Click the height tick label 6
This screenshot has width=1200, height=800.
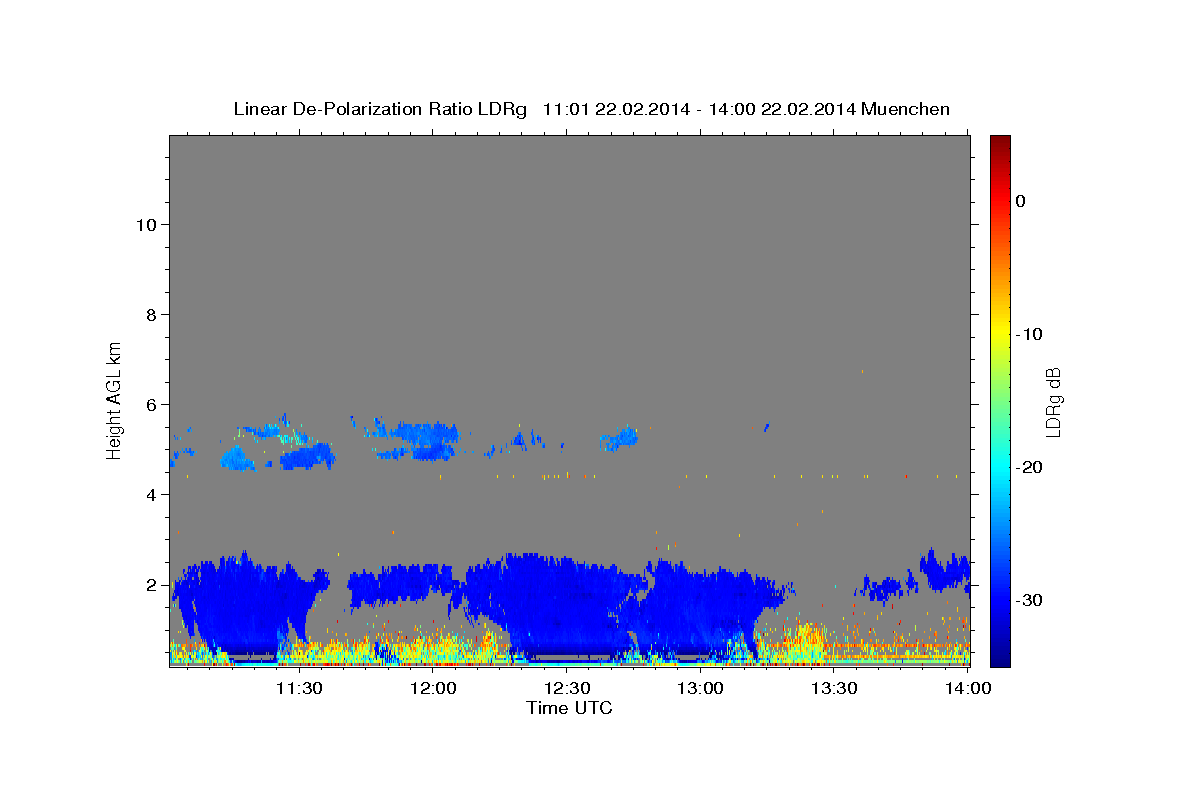tap(150, 404)
